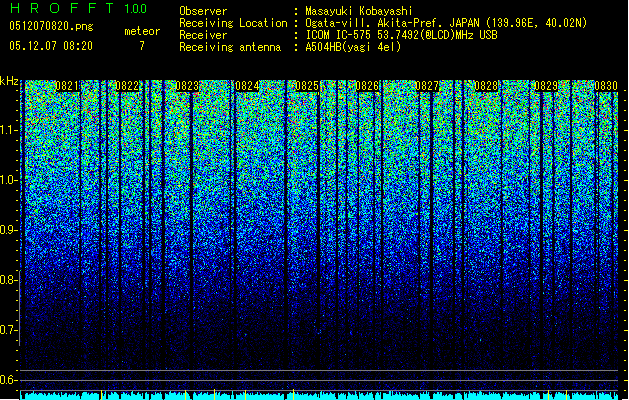Click the 0.9 kHz axis tick label
This screenshot has height=400, width=629.
(9, 230)
